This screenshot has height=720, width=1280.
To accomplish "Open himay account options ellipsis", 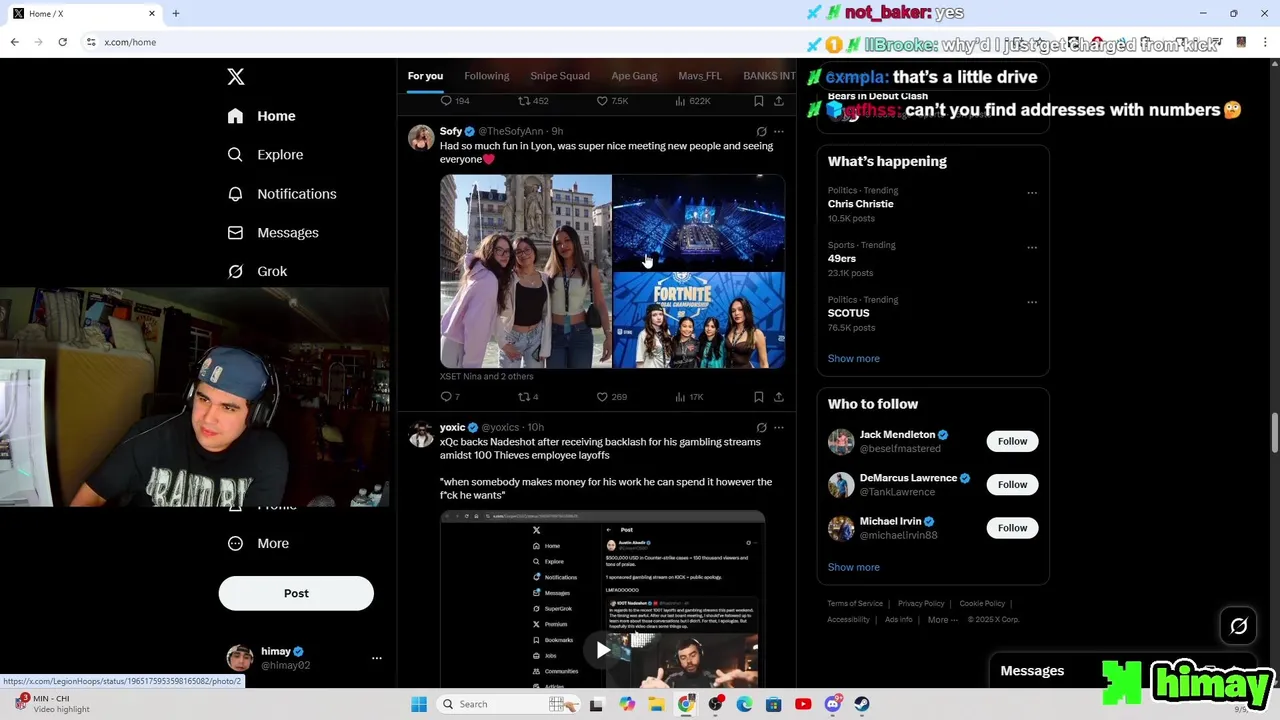I will [x=377, y=658].
